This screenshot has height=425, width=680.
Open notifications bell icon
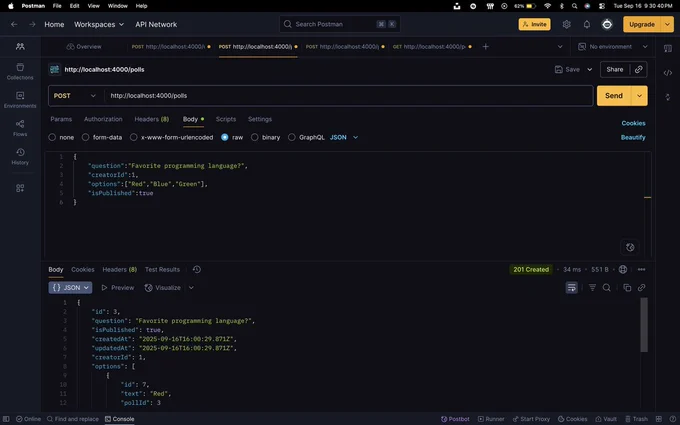[x=586, y=24]
